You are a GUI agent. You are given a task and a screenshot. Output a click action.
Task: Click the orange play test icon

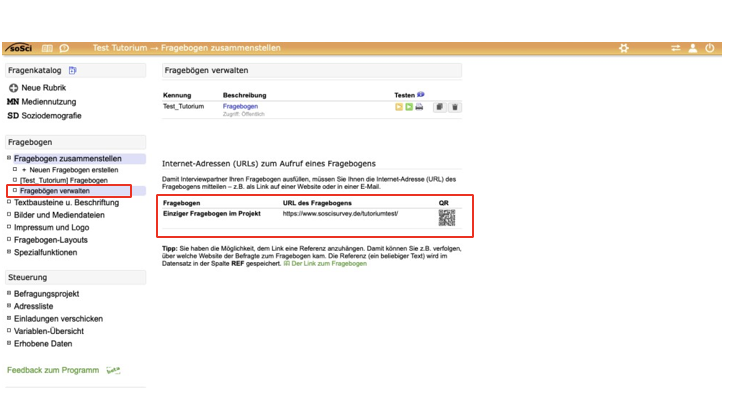tap(399, 106)
